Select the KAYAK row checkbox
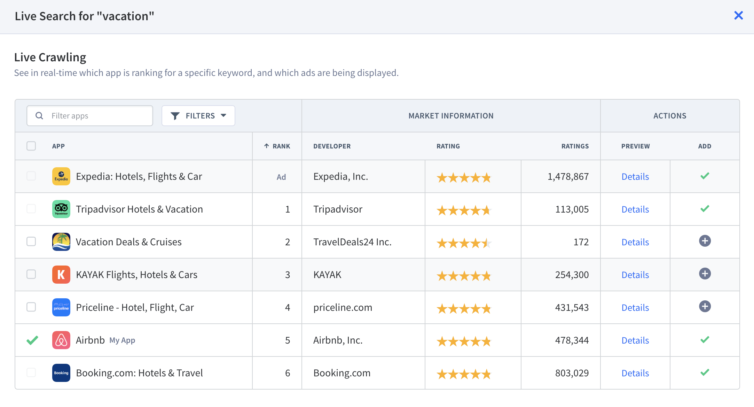The image size is (754, 407). point(31,274)
